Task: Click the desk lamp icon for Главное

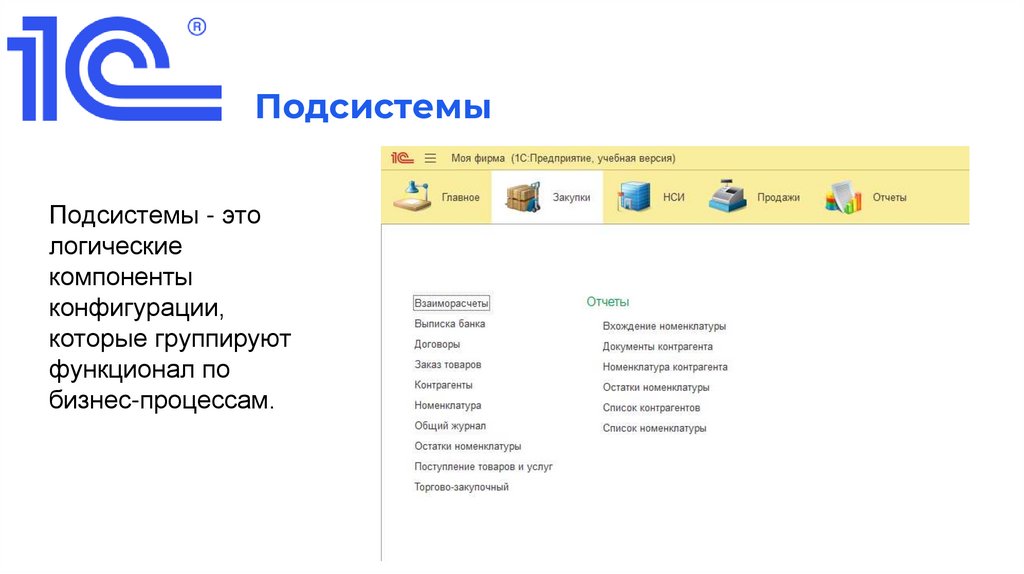Action: [411, 197]
